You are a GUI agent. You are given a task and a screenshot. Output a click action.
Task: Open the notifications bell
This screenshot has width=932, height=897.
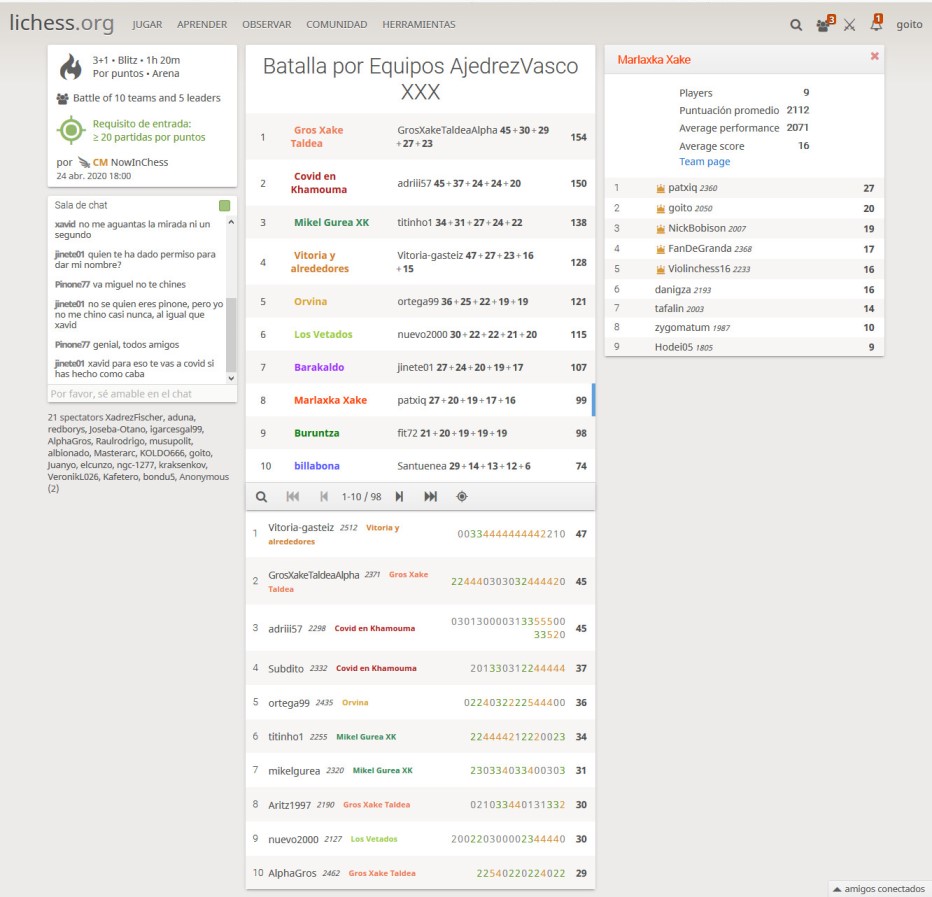click(x=876, y=24)
